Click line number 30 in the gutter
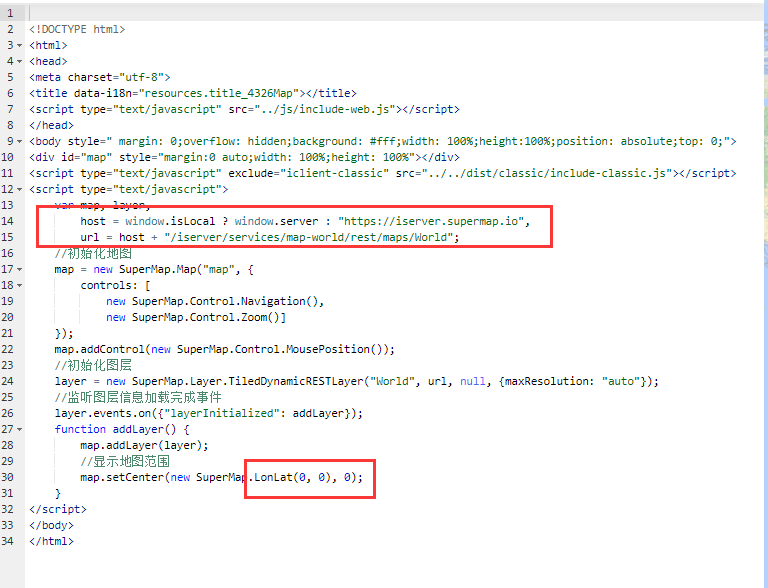The height and width of the screenshot is (588, 768). 7,477
